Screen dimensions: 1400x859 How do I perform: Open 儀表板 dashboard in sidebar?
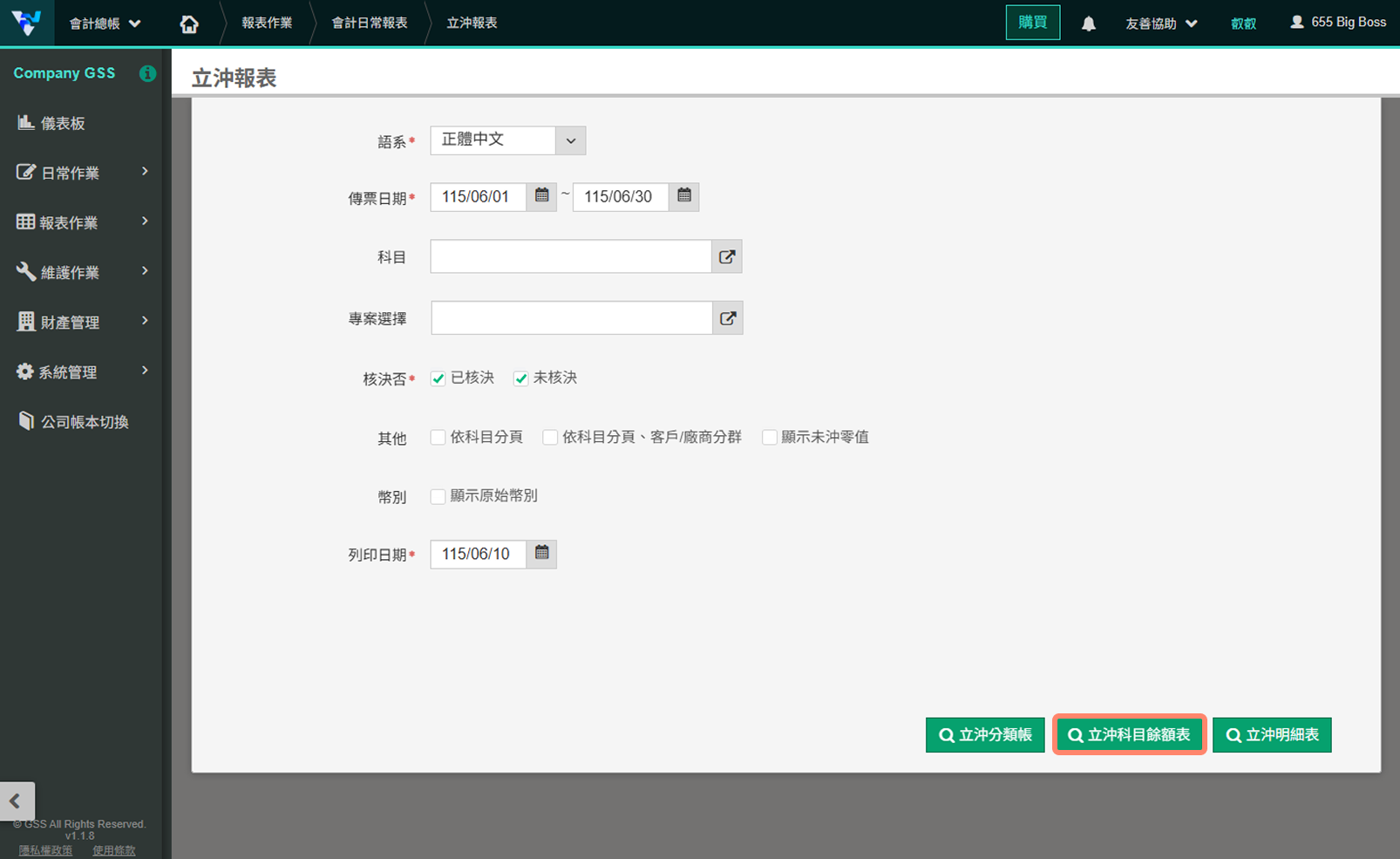[80, 123]
